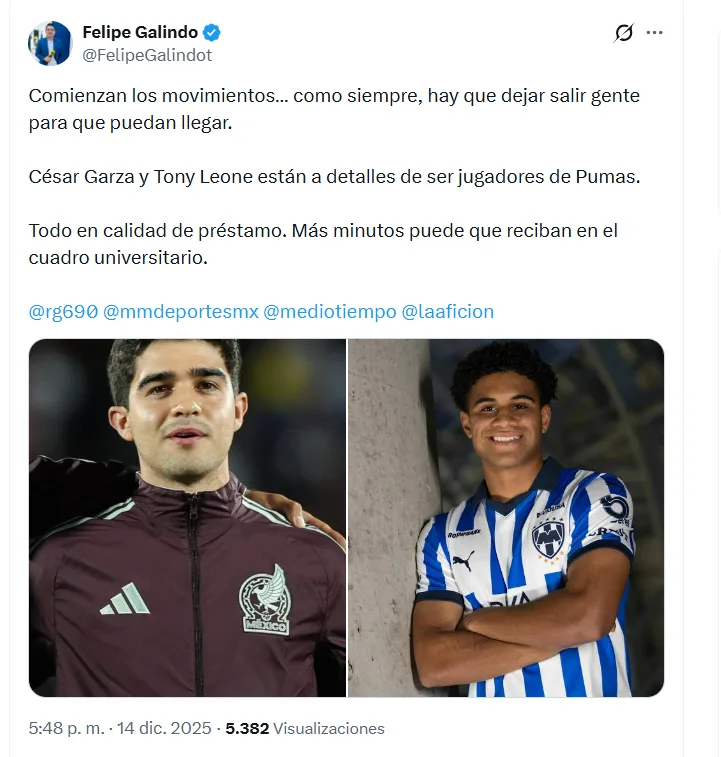The height and width of the screenshot is (757, 721).
Task: Click the blue verified badge beside Felipe Galindo
Action: pos(212,32)
